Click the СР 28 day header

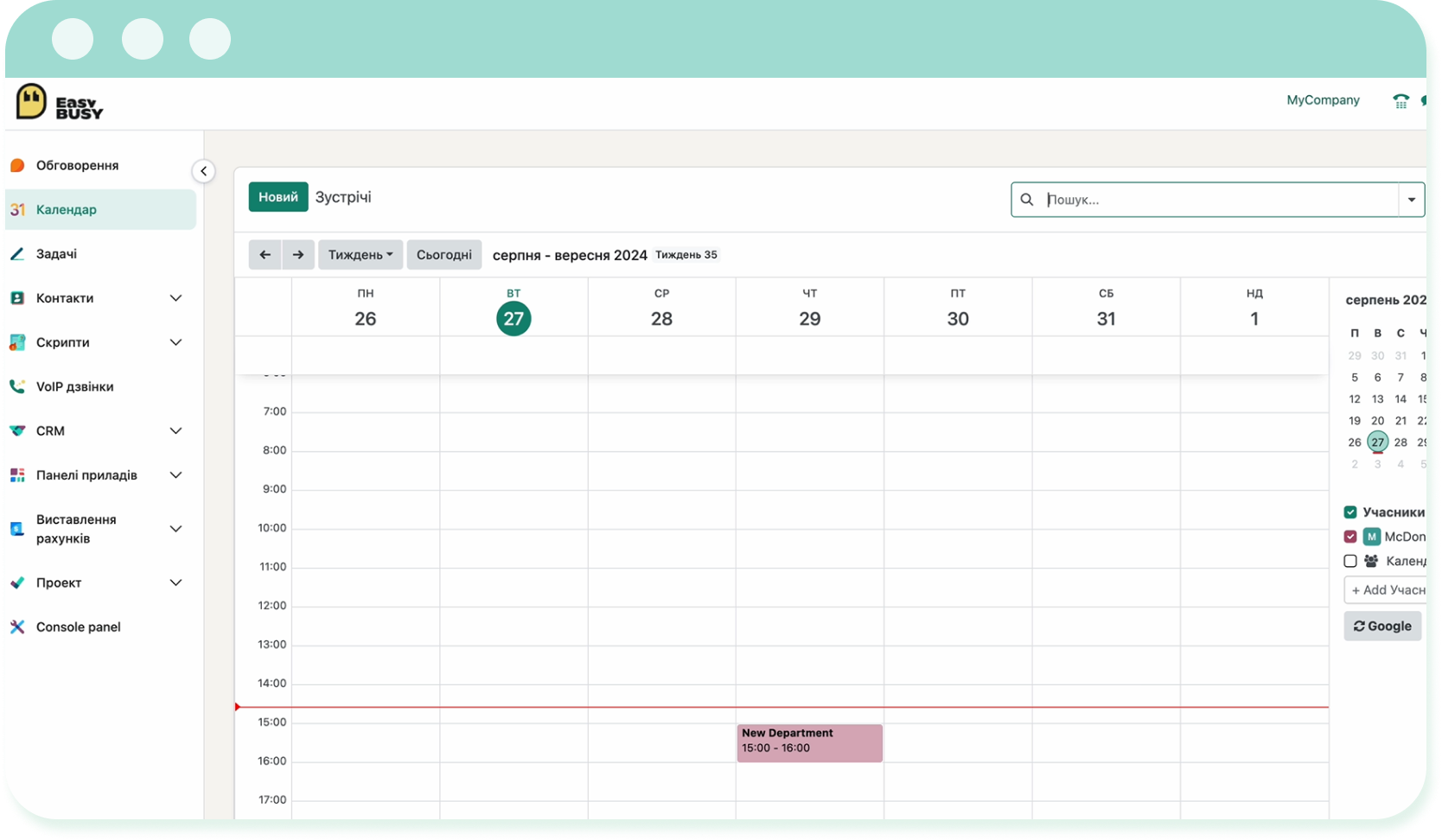661,308
